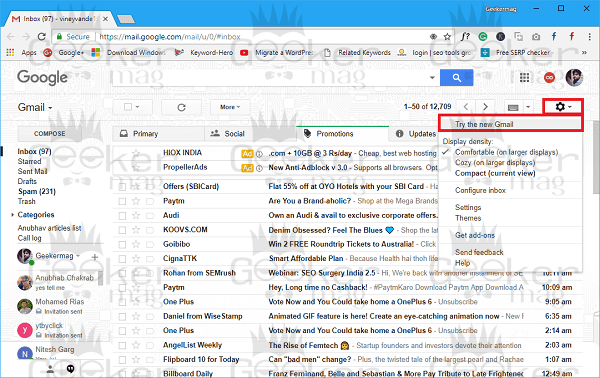Click the chat list scrollbar

[x=101, y=278]
